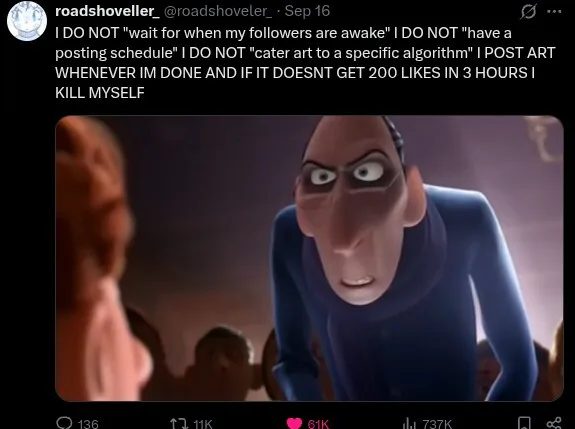Click the repost arrows icon
575x429 pixels.
click(179, 424)
